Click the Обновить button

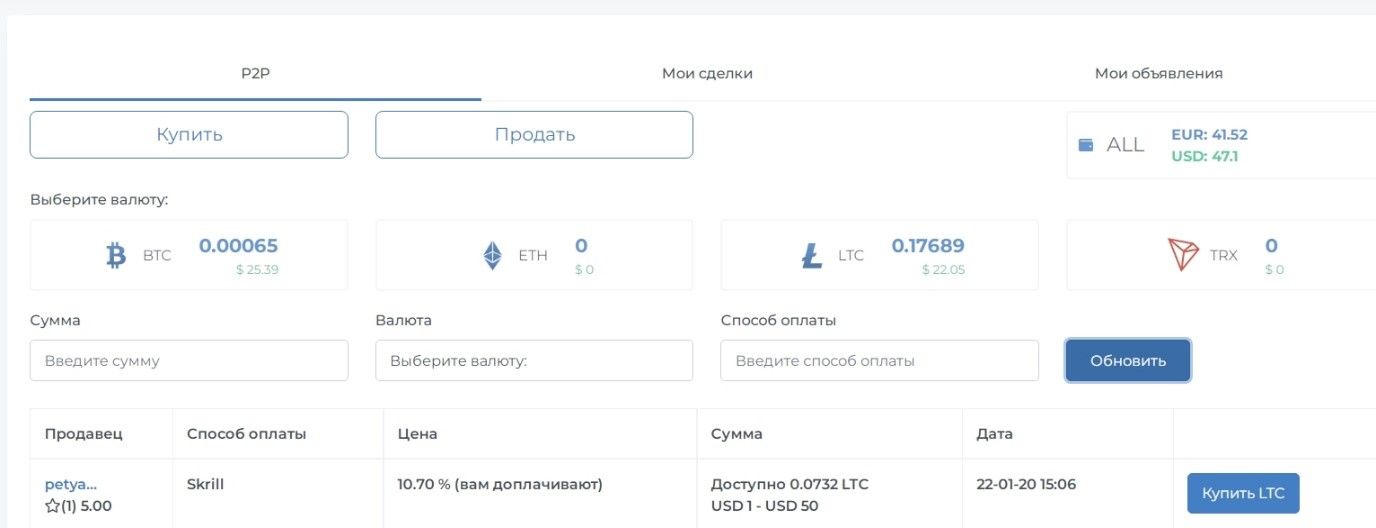click(x=1127, y=361)
